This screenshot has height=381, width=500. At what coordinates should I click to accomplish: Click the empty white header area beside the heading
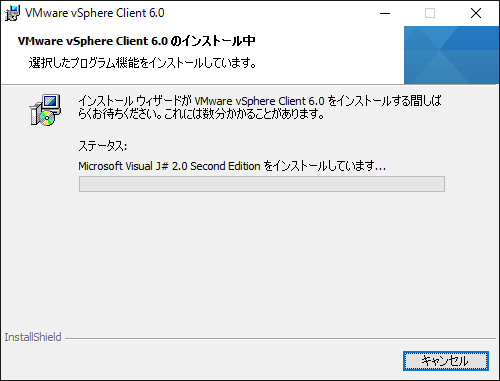coord(330,53)
